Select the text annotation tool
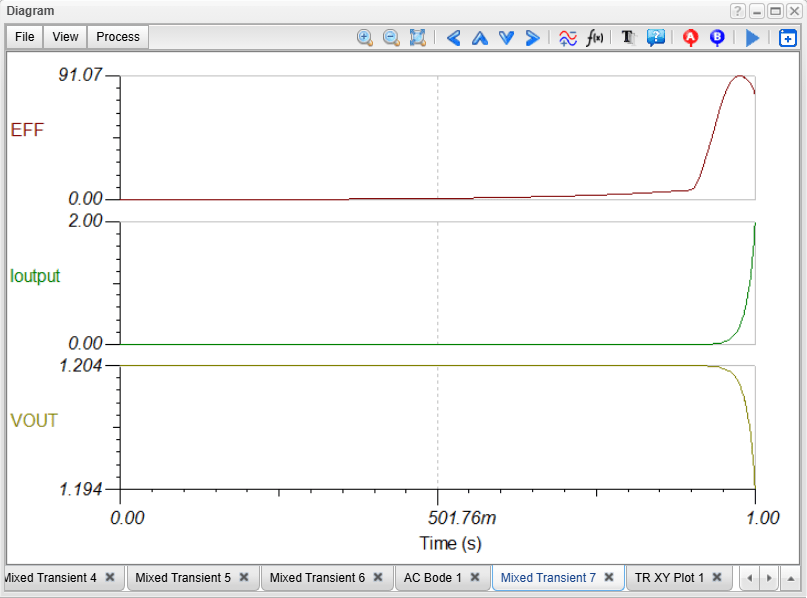 (628, 38)
